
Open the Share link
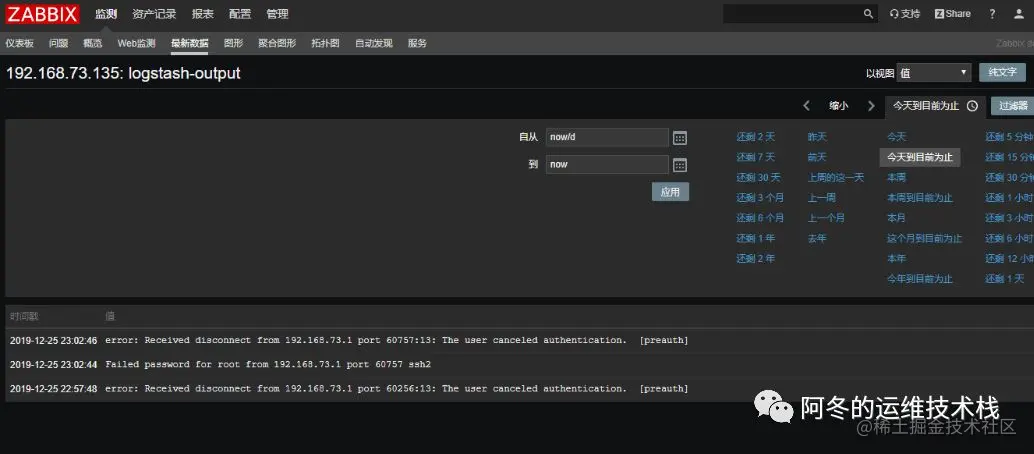coord(953,14)
